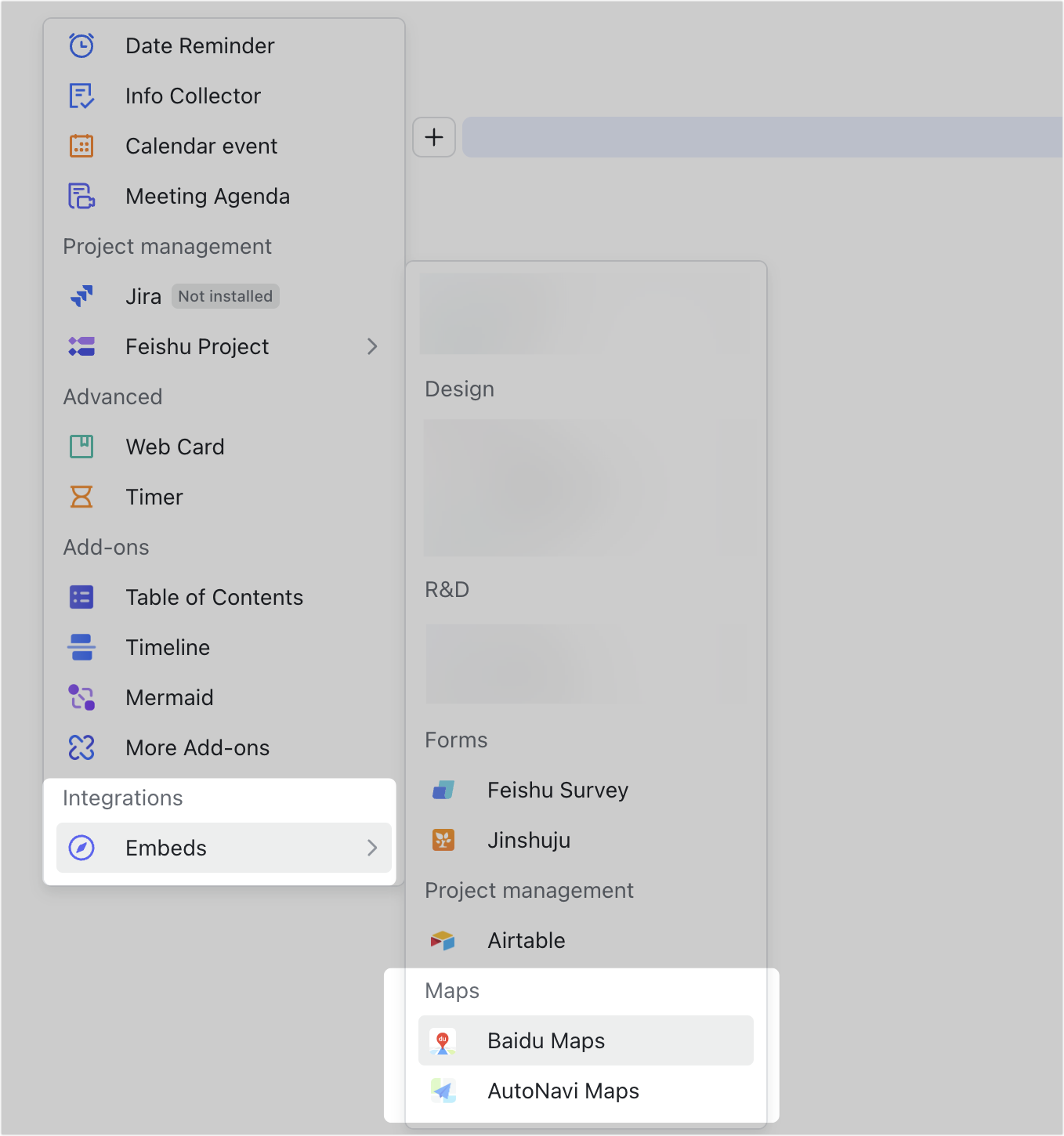Click the Jira Not installed badge
Viewport: 1064px width, 1136px height.
pyautogui.click(x=226, y=296)
